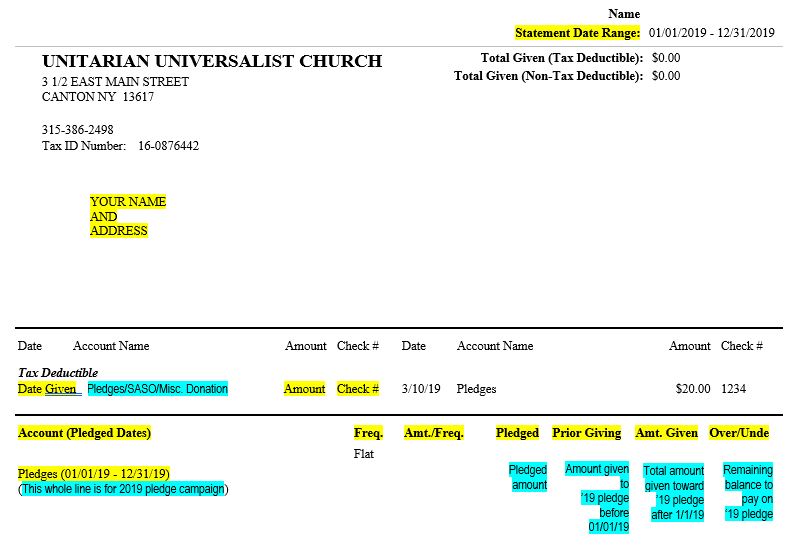Click the 'Amt./Freq.' column header

(x=434, y=433)
